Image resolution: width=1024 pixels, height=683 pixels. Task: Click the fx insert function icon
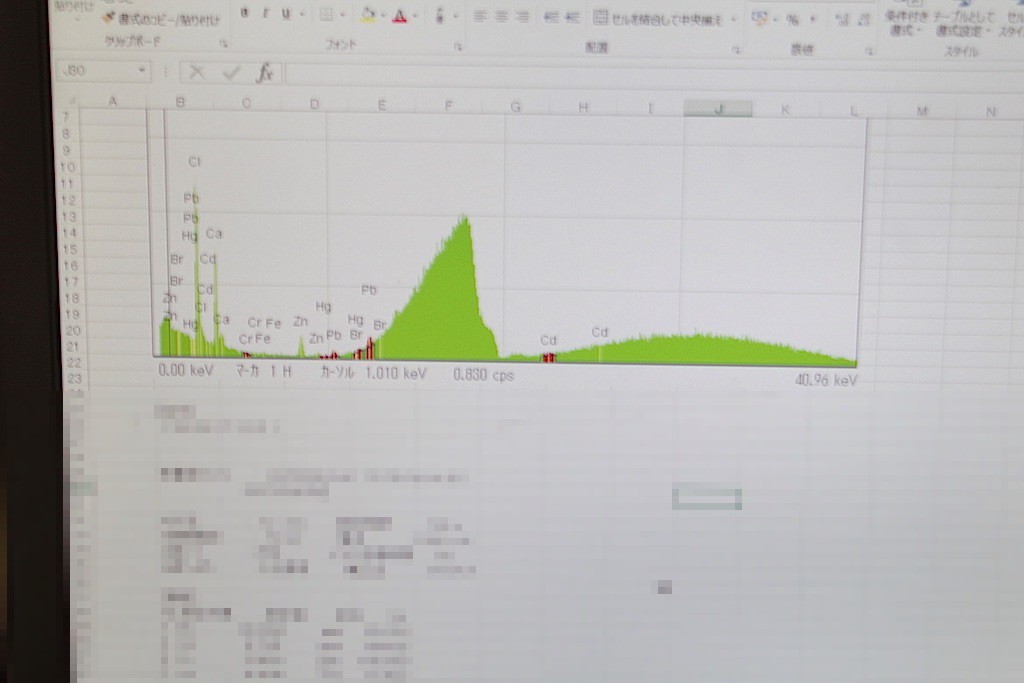click(x=265, y=73)
